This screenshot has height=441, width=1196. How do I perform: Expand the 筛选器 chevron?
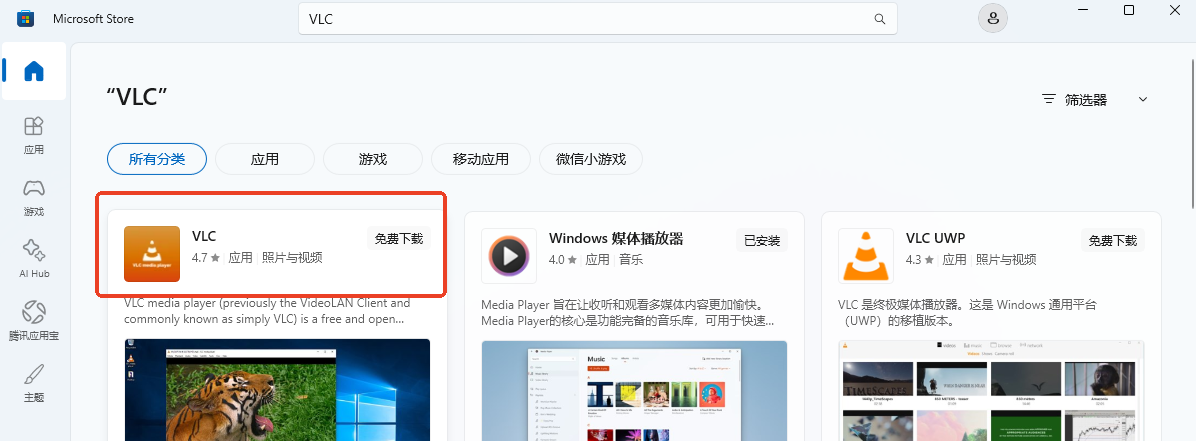click(1143, 99)
